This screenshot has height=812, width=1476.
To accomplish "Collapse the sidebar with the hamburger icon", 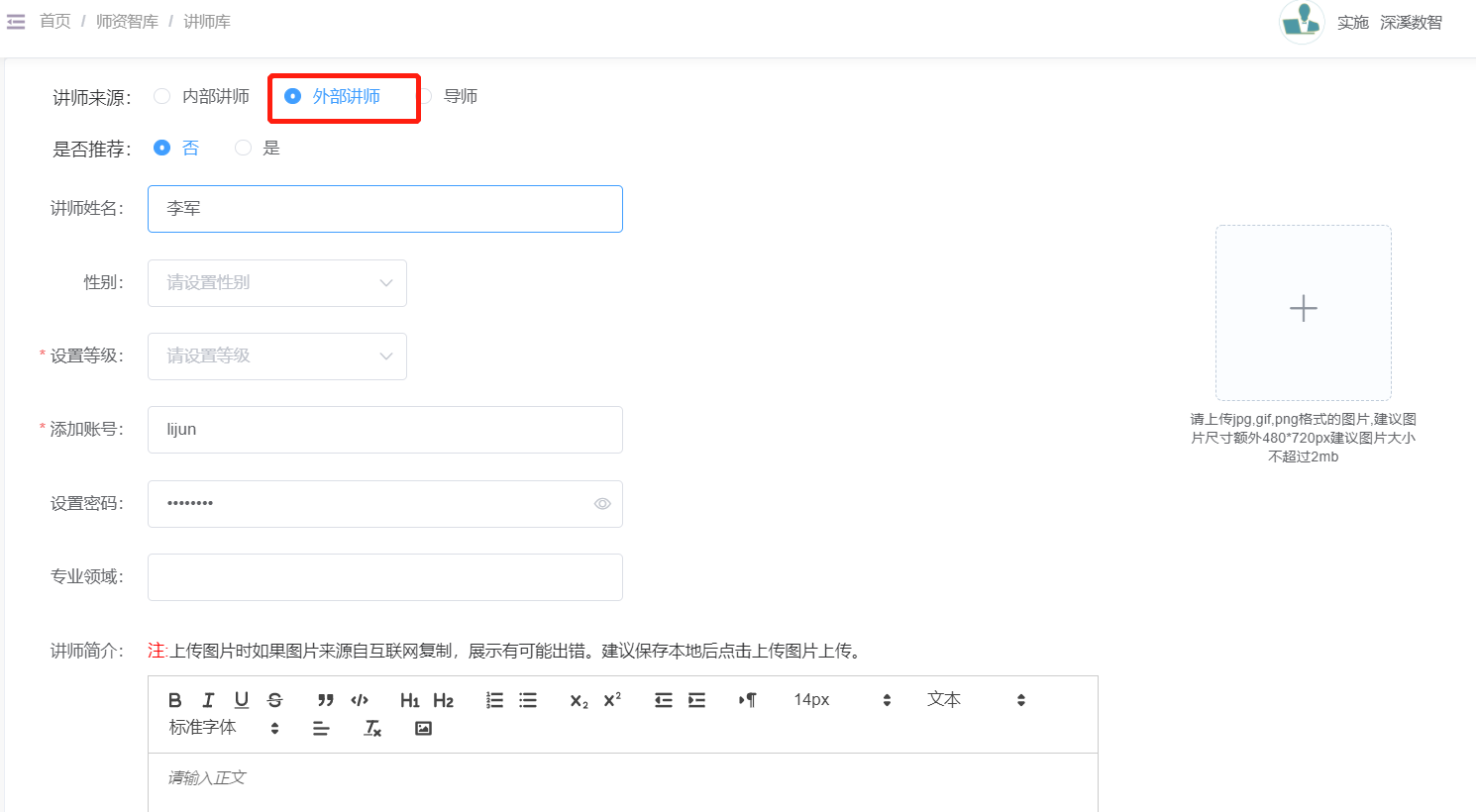I will point(16,22).
